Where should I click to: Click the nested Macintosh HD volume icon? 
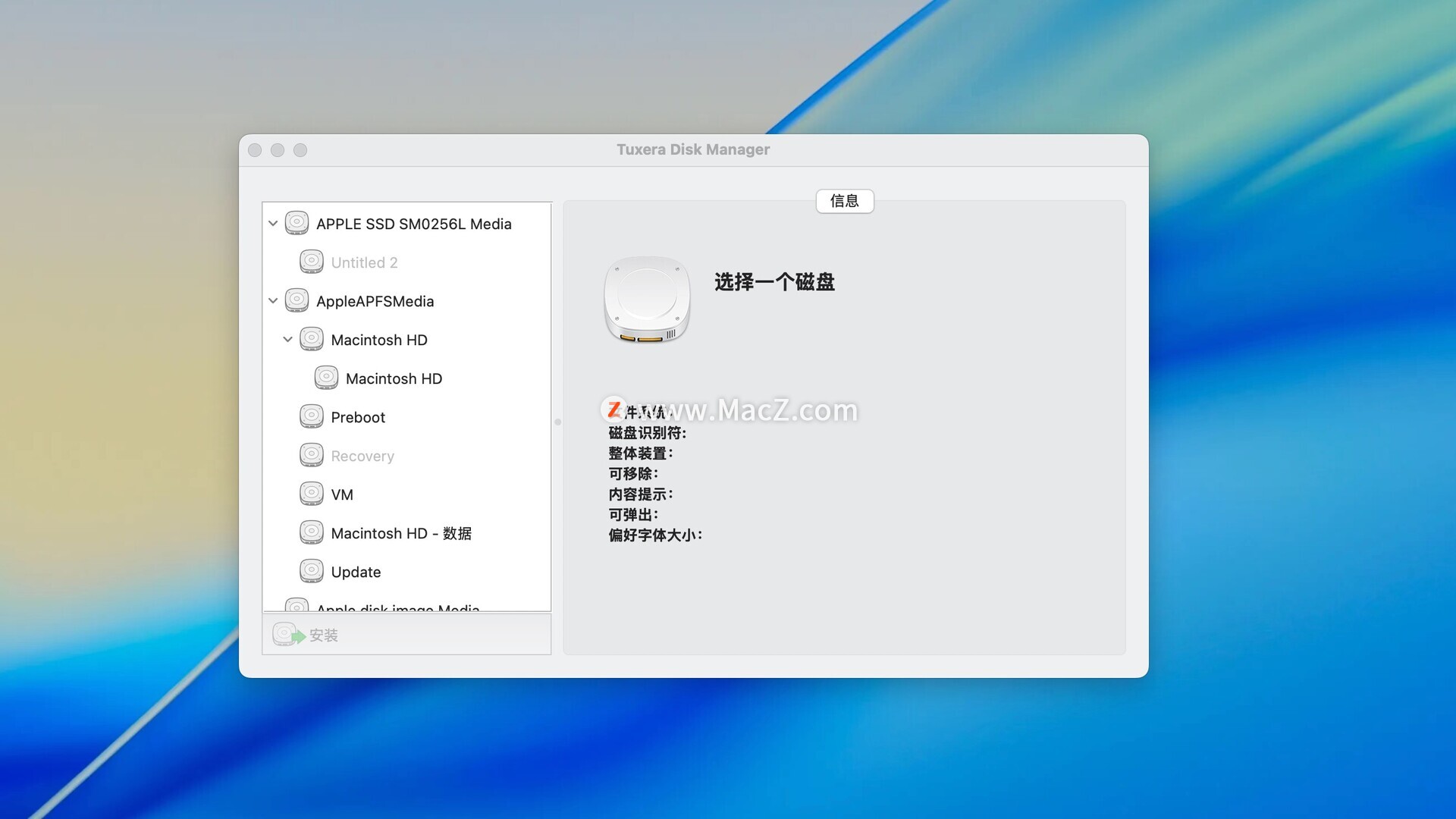pos(326,378)
